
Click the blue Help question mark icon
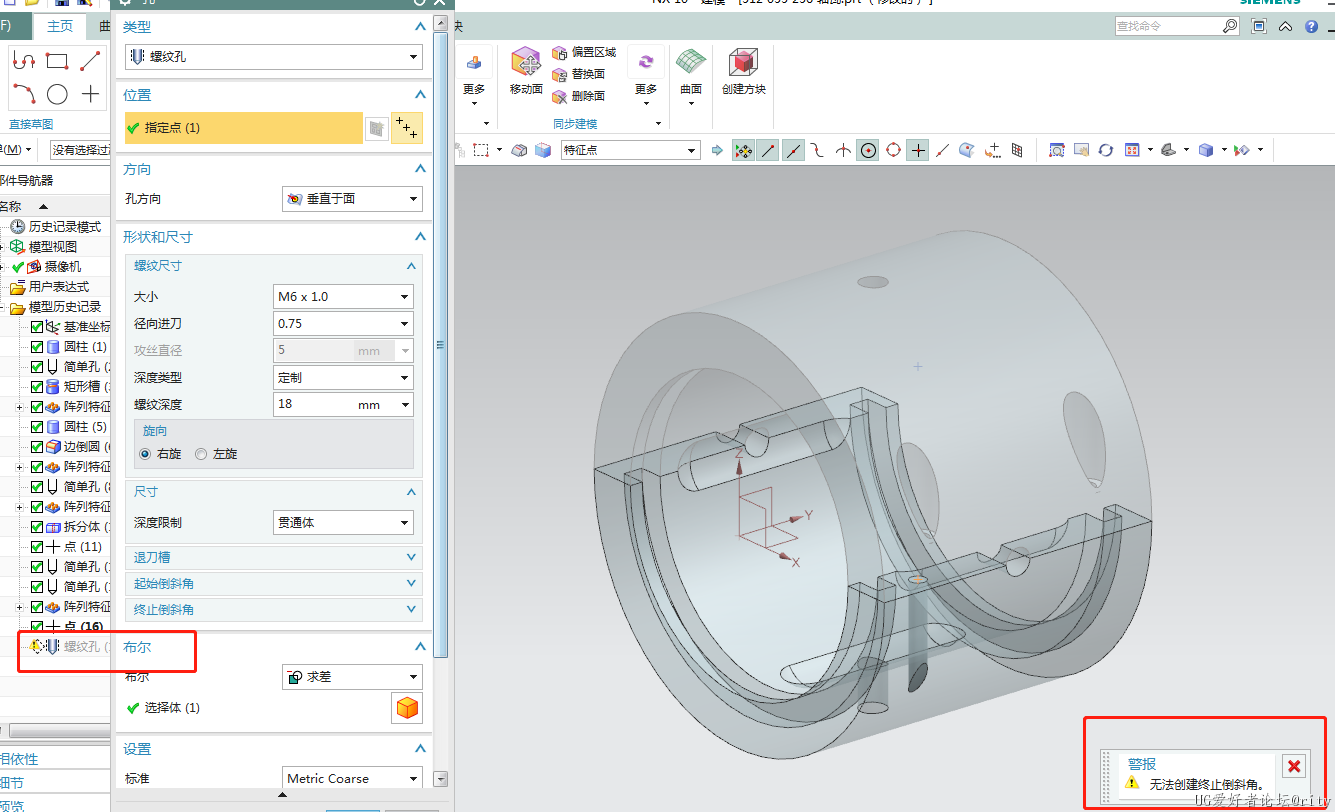pos(1311,27)
